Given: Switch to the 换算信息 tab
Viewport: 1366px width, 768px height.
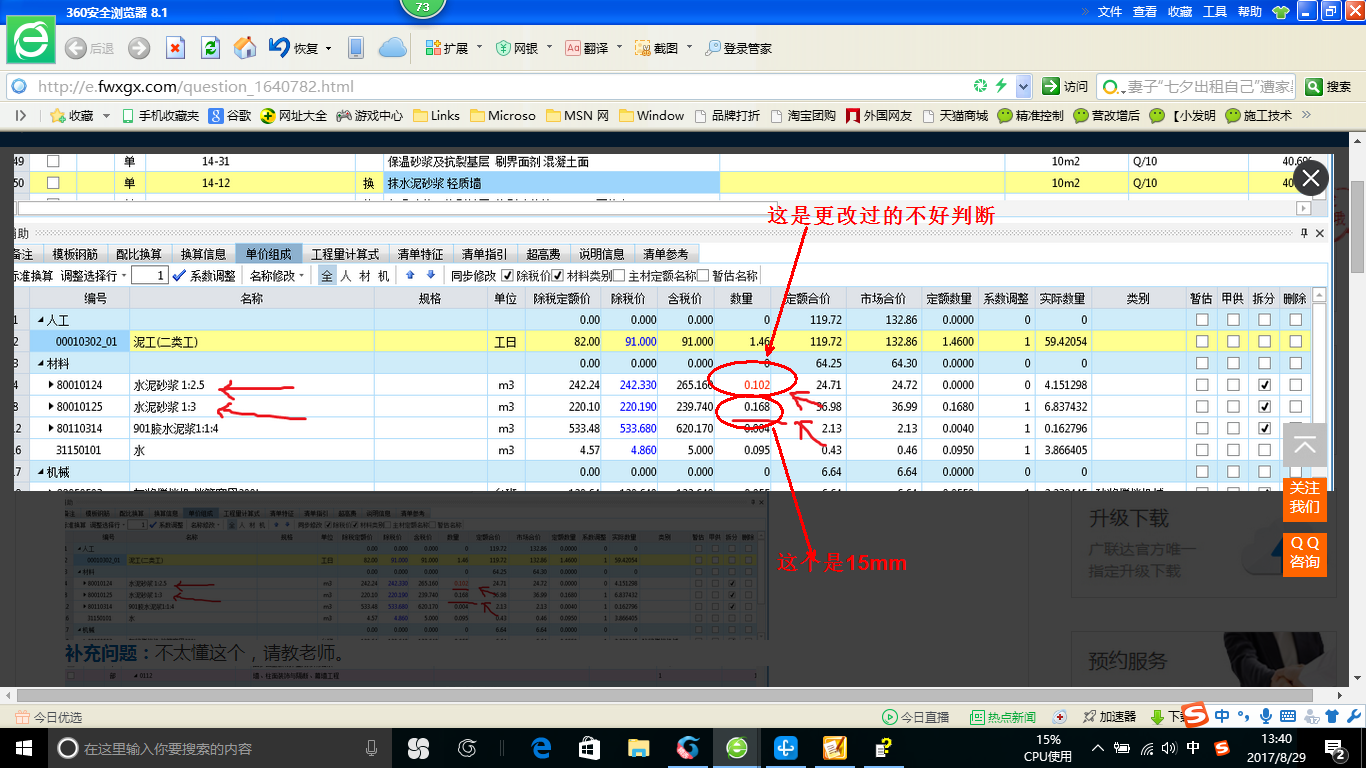Looking at the screenshot, I should pyautogui.click(x=203, y=254).
